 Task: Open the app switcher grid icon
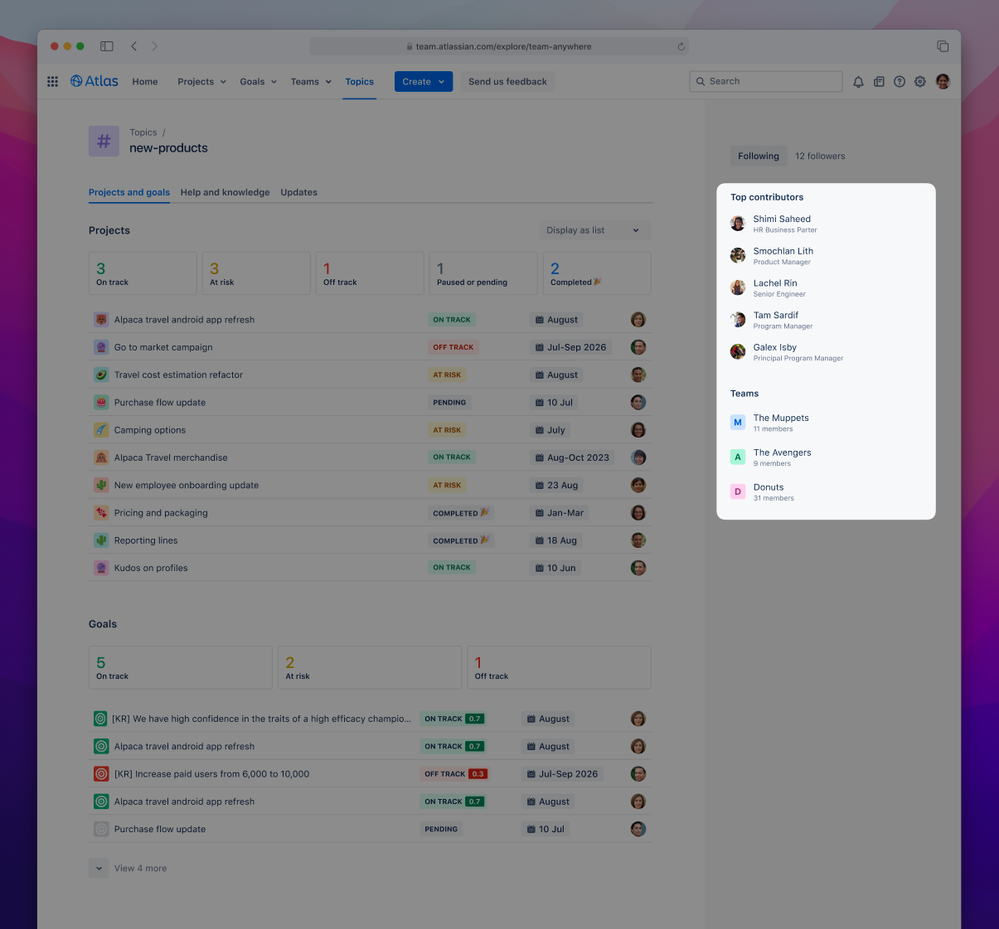pos(52,82)
